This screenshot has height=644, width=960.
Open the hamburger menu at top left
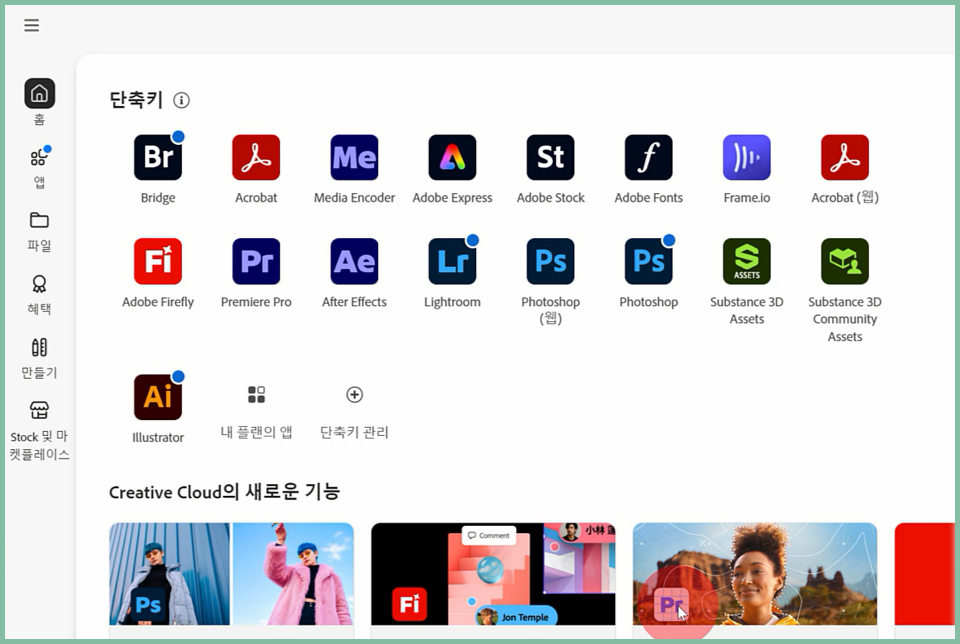31,26
